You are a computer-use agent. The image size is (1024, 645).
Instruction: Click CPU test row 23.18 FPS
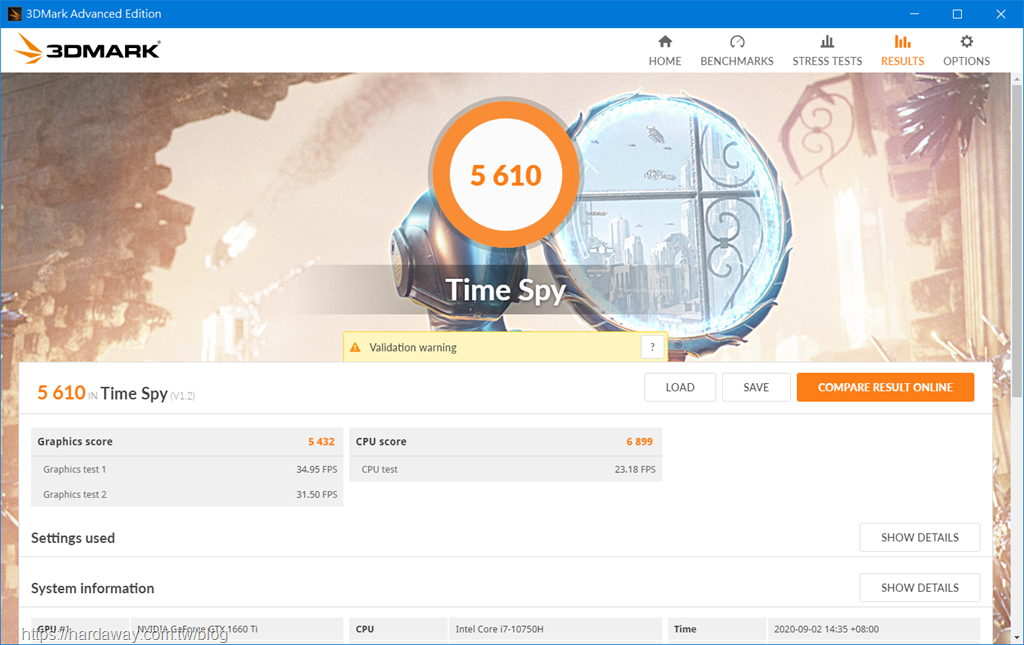(x=505, y=469)
